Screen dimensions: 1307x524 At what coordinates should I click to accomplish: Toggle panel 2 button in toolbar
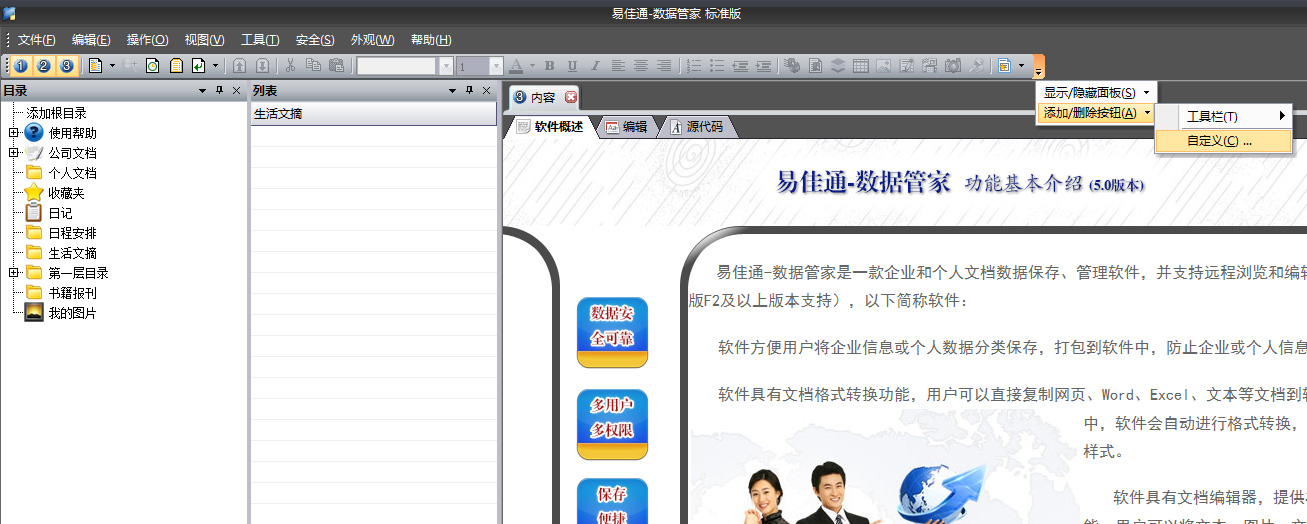pyautogui.click(x=43, y=66)
